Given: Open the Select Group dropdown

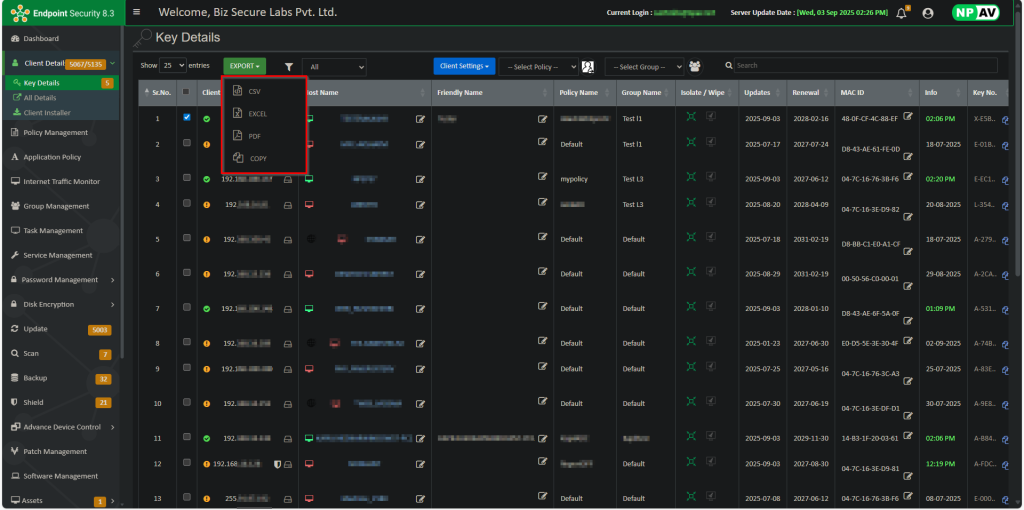Looking at the screenshot, I should [643, 67].
